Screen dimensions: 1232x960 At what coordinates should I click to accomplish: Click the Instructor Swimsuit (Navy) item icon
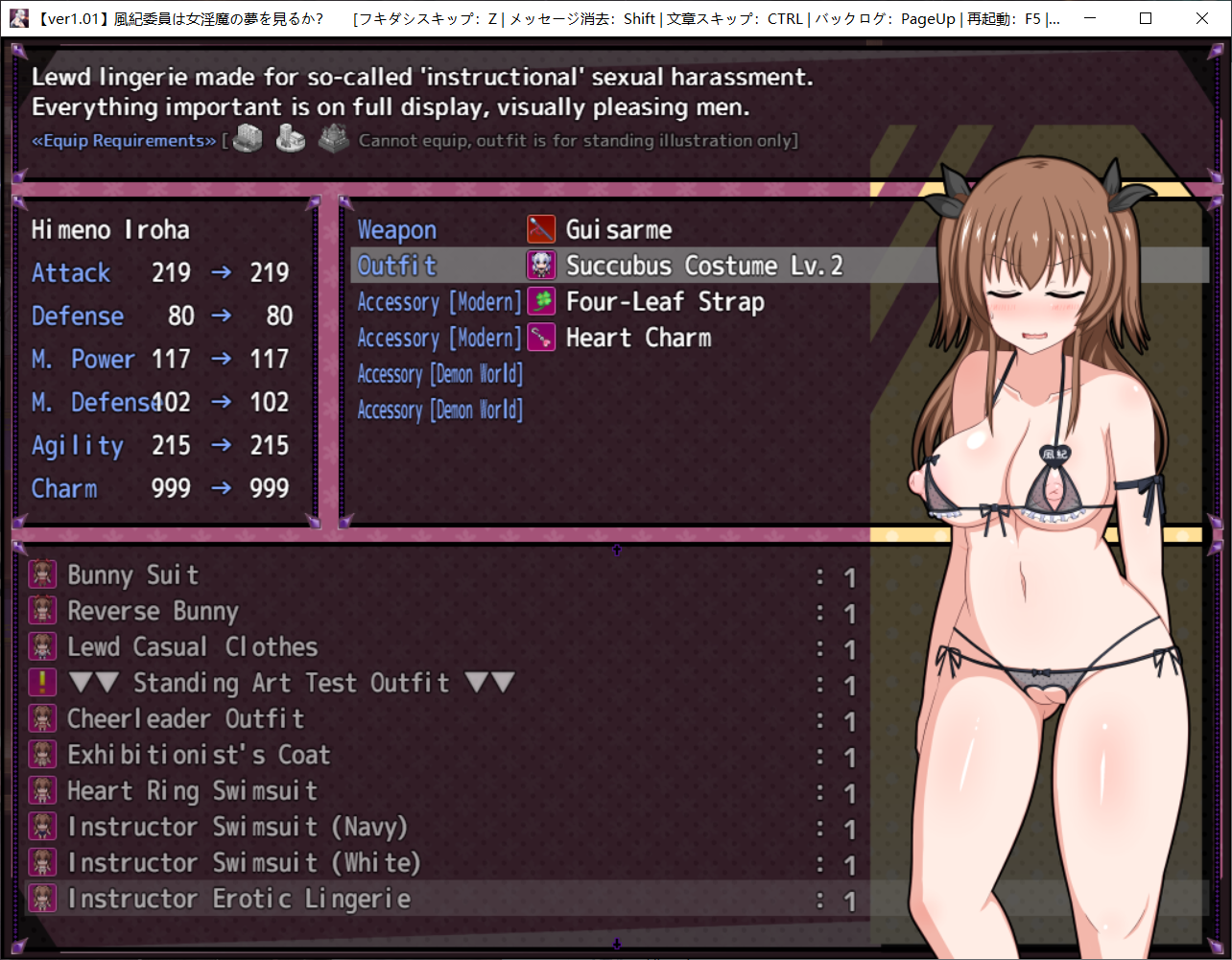pyautogui.click(x=42, y=827)
